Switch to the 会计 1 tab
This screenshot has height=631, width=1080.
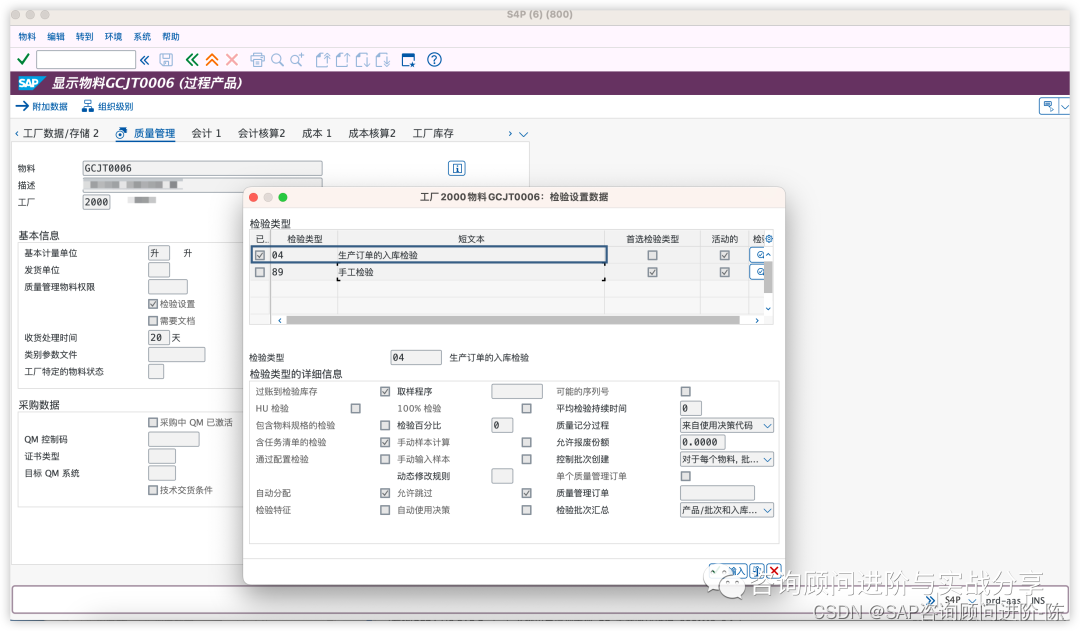pos(206,134)
